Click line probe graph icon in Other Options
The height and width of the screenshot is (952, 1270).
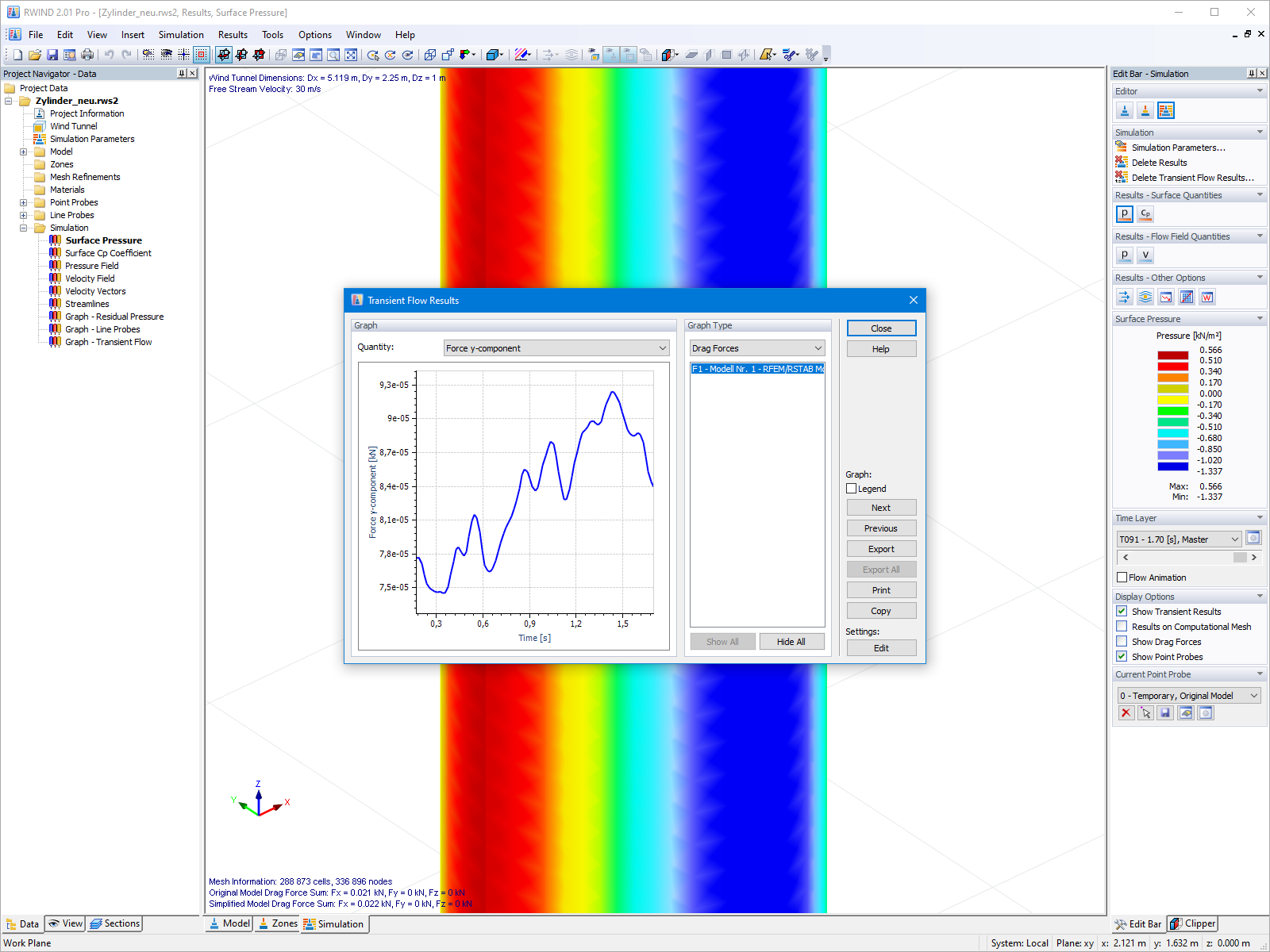(1187, 297)
